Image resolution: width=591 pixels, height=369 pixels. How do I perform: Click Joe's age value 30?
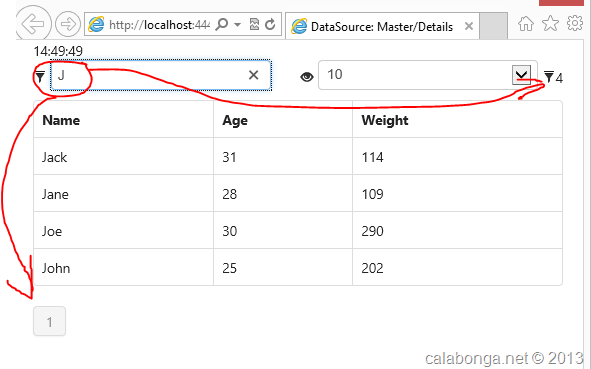pyautogui.click(x=229, y=231)
